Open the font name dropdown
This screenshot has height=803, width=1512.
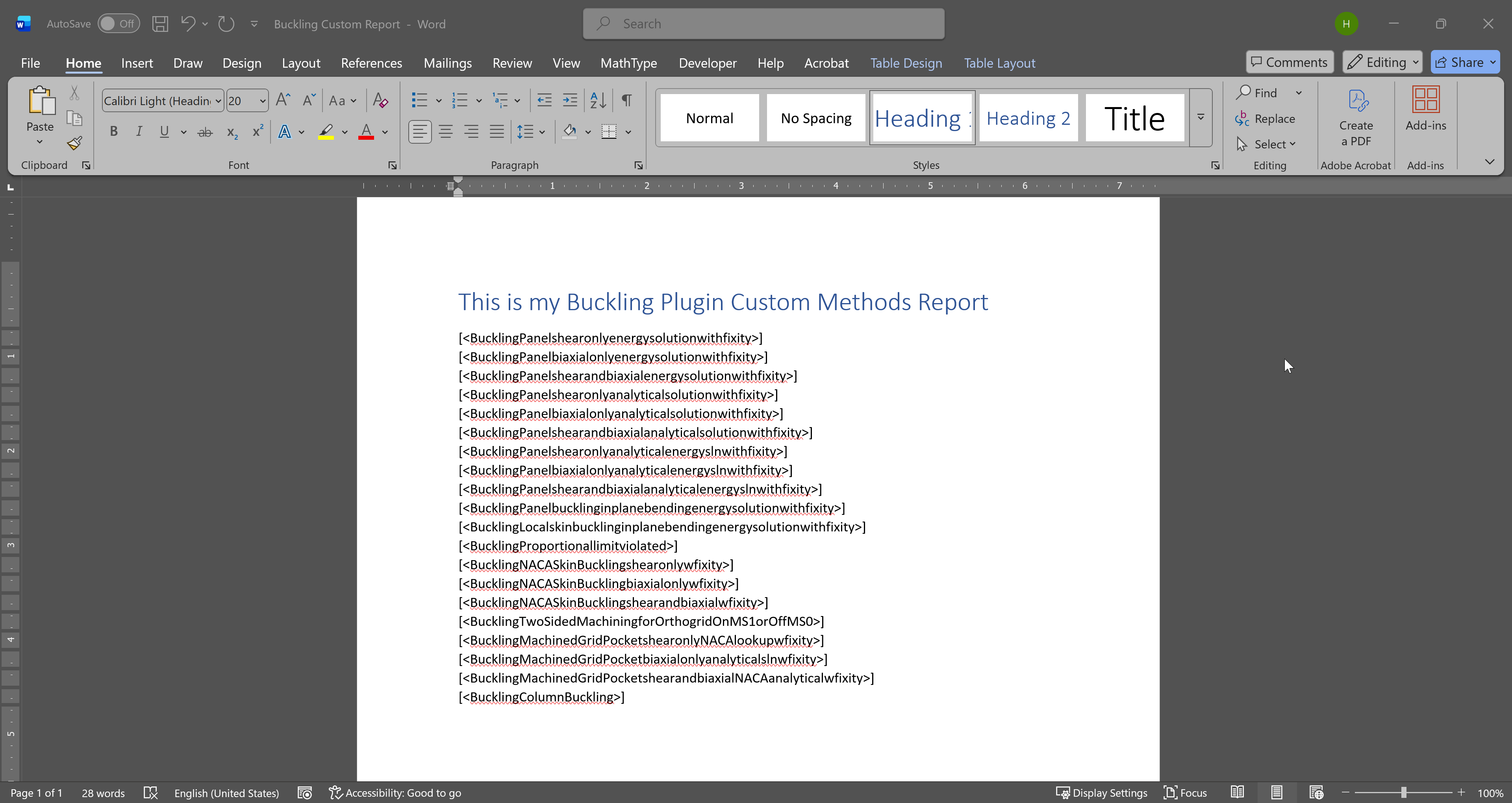click(219, 101)
